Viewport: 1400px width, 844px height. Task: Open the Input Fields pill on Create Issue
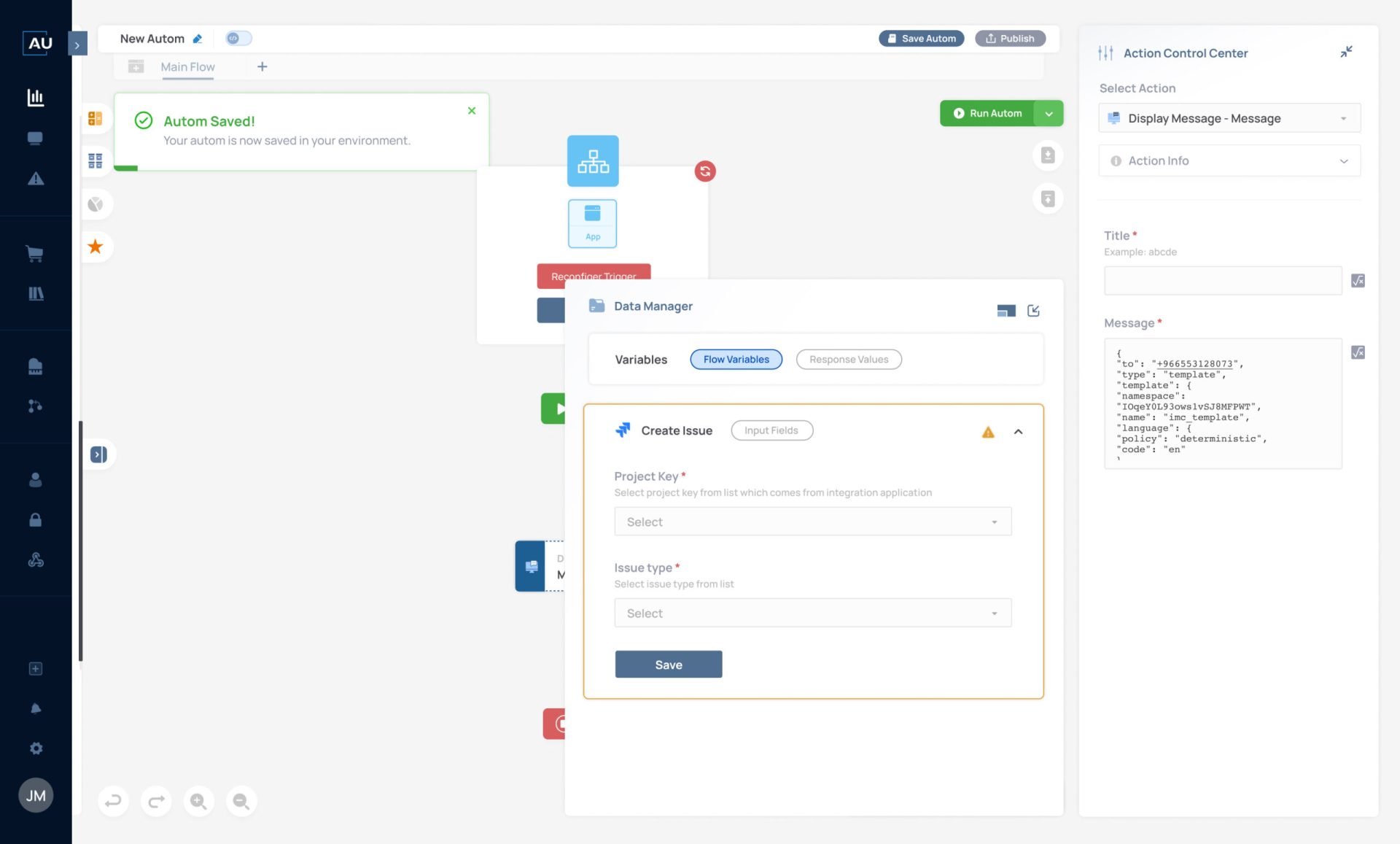click(771, 430)
